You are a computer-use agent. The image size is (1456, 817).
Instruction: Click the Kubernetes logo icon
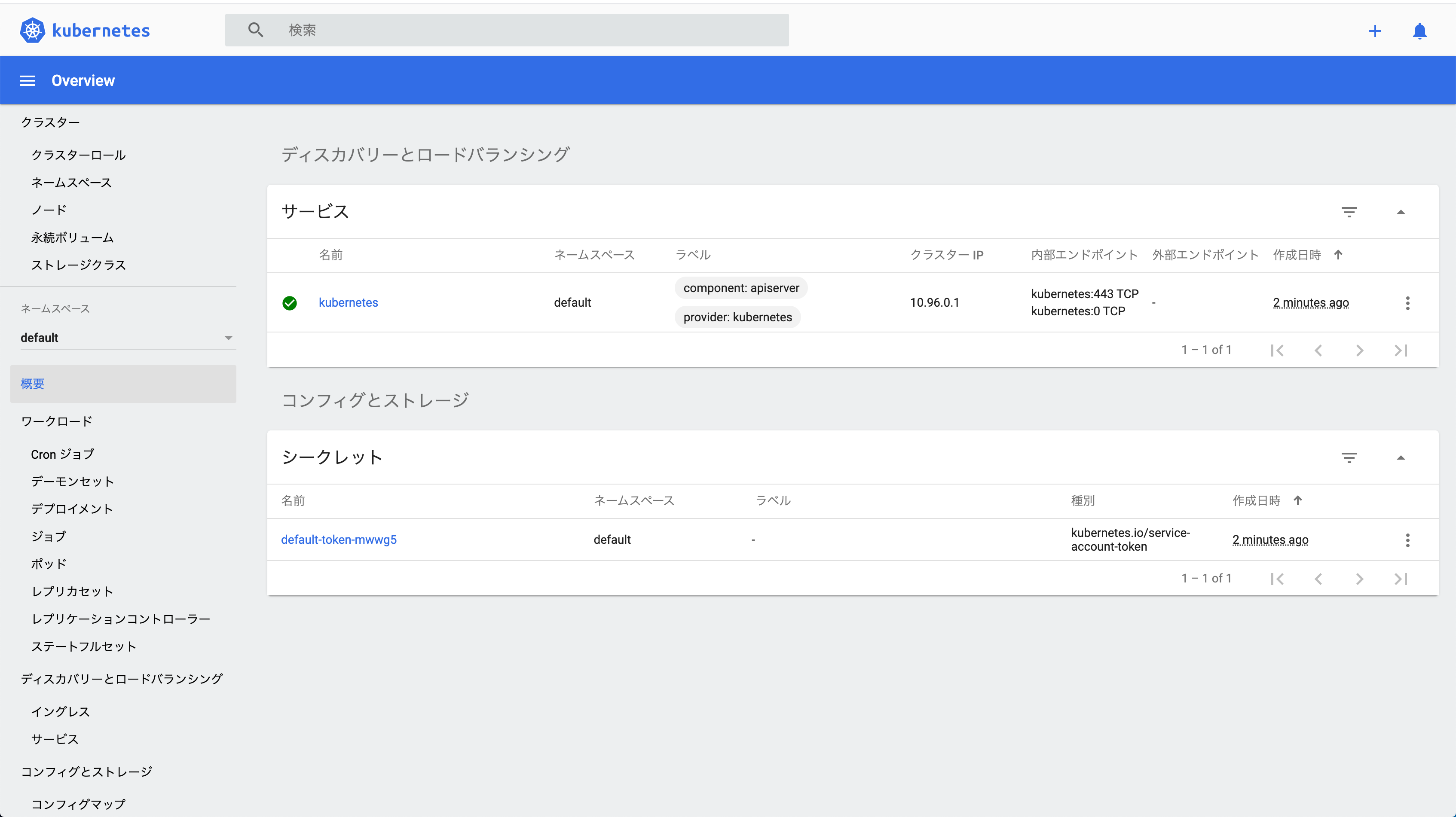pyautogui.click(x=32, y=30)
